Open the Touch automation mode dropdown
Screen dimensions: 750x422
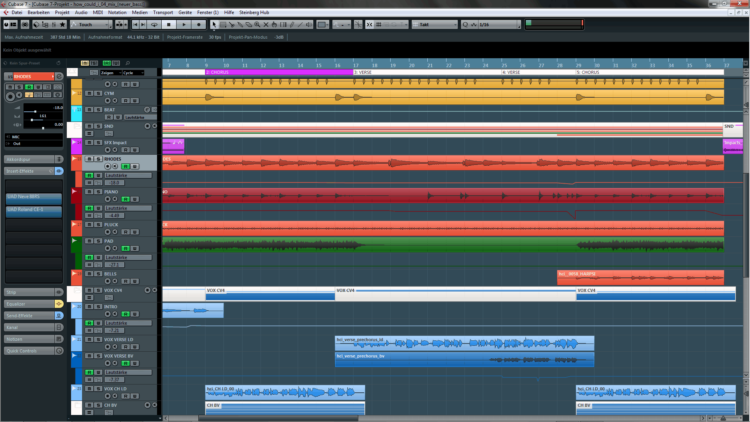pos(91,24)
